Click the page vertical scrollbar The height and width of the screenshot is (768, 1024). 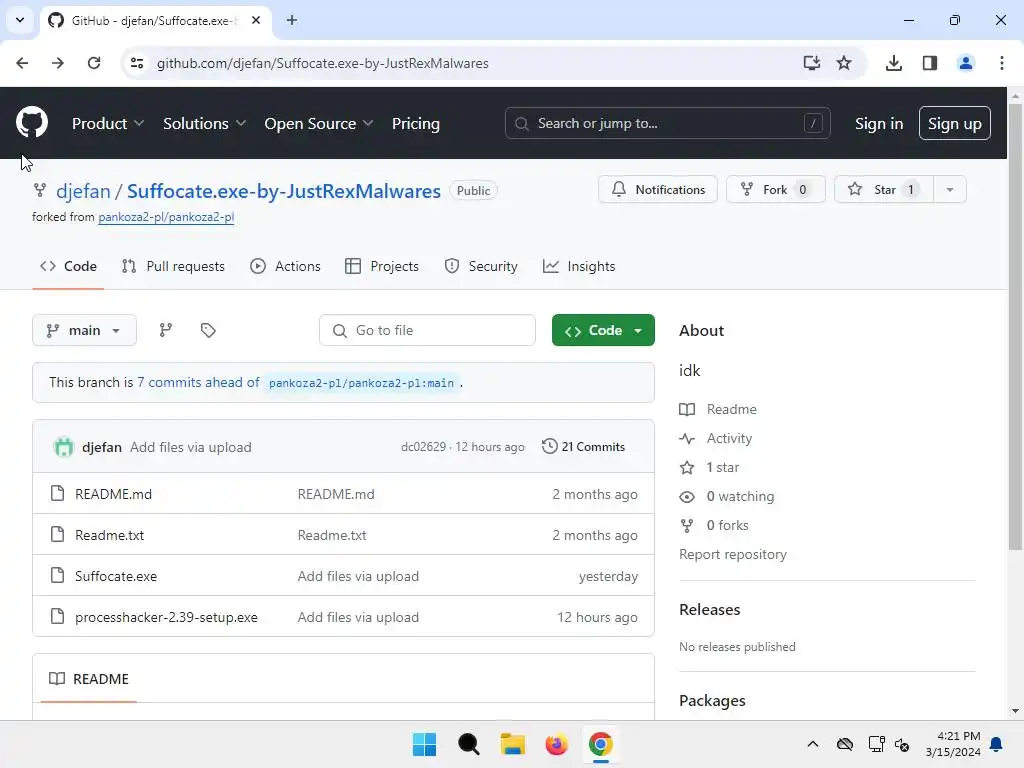coord(1015,327)
